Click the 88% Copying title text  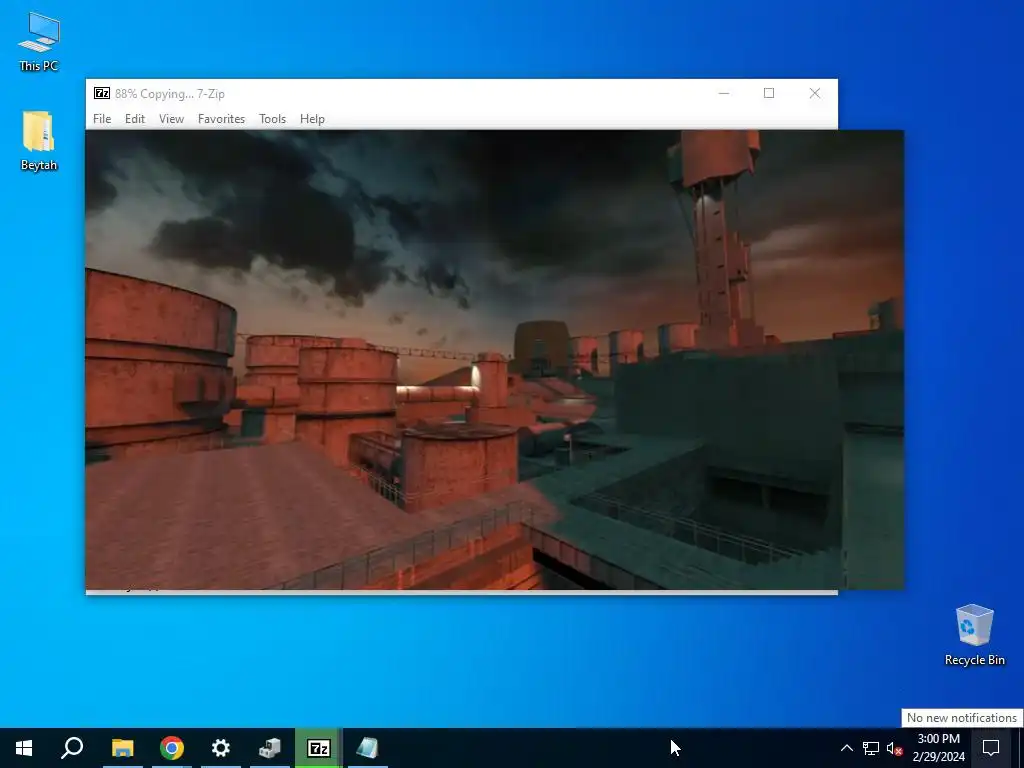(x=170, y=93)
